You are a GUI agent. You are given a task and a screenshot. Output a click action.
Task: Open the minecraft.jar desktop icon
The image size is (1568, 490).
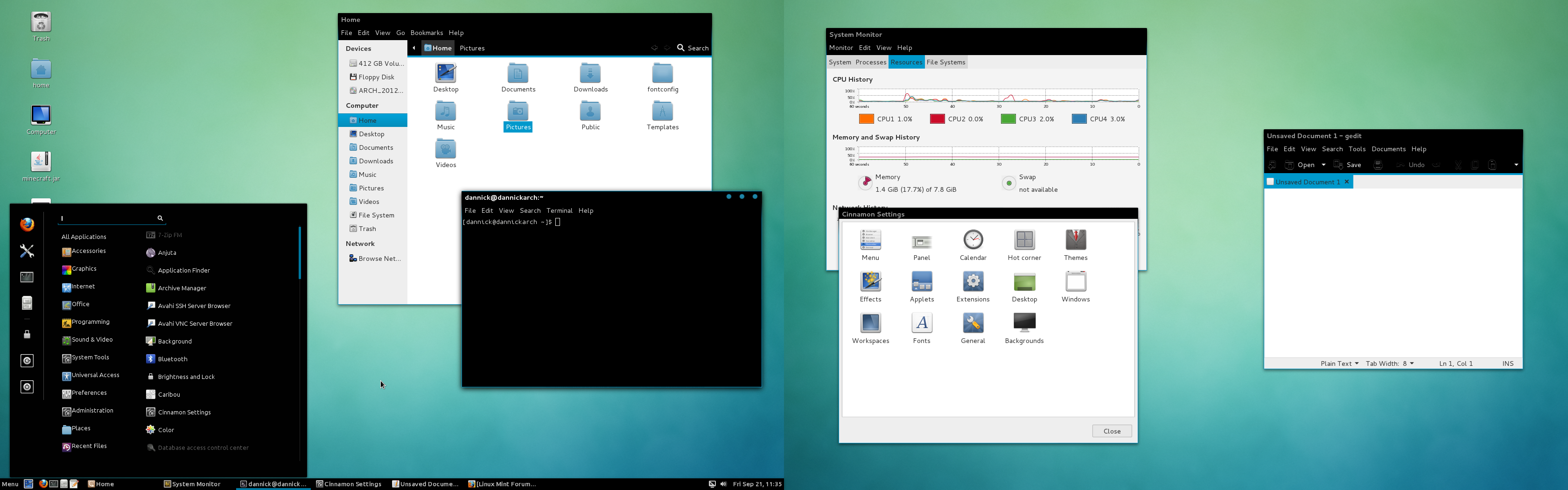coord(41,166)
